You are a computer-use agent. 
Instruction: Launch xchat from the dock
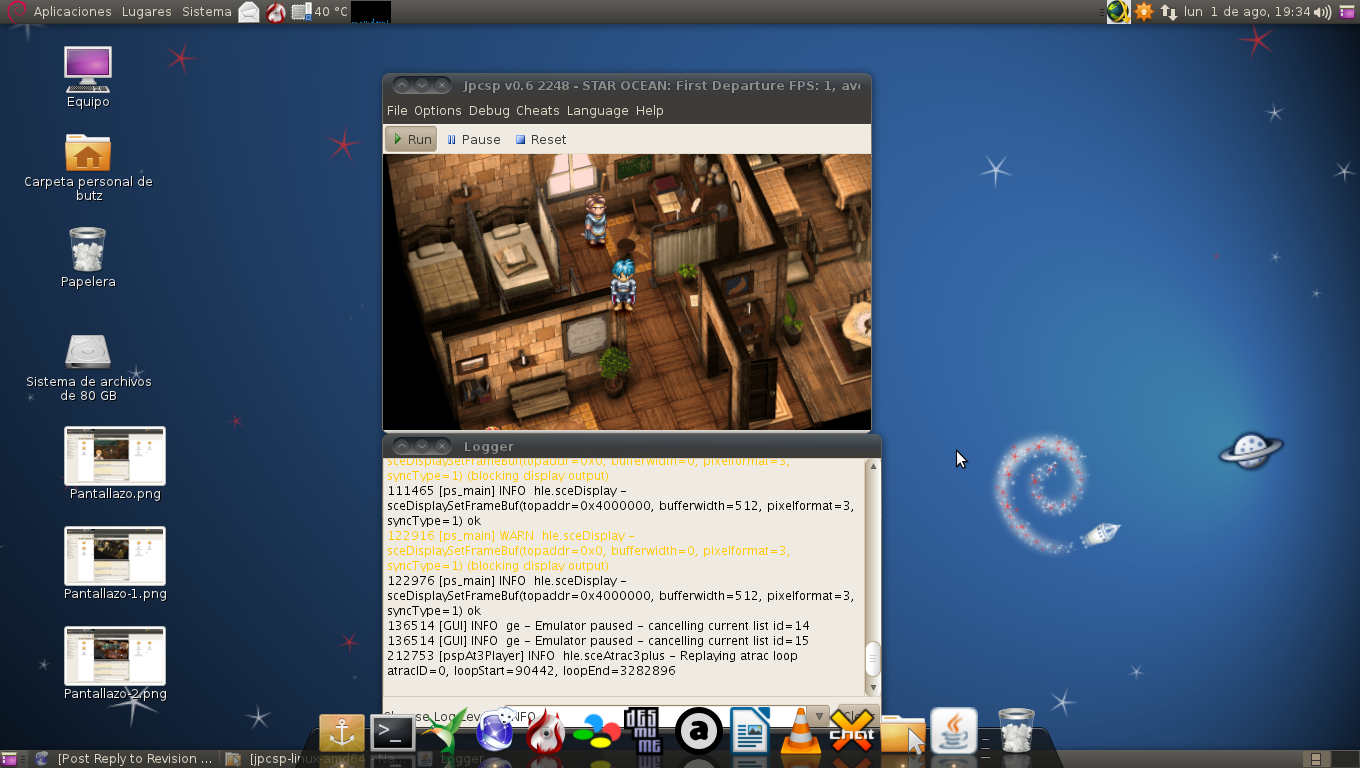pyautogui.click(x=851, y=732)
